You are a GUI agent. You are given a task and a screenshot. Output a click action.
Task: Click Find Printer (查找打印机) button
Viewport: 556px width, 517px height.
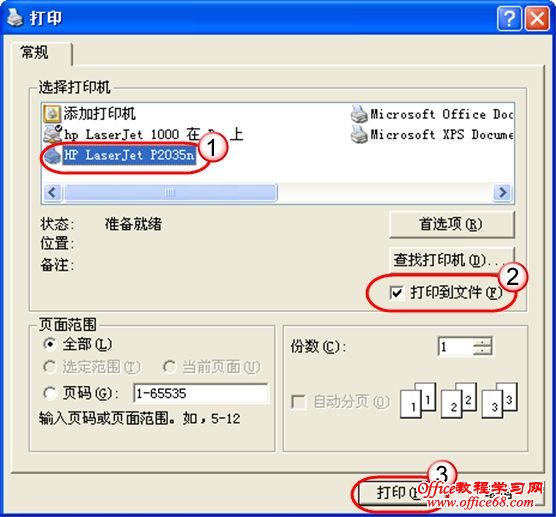pyautogui.click(x=451, y=260)
